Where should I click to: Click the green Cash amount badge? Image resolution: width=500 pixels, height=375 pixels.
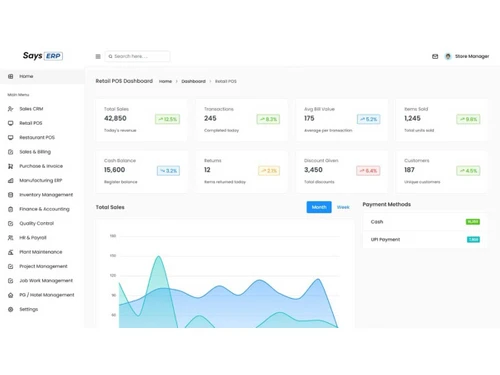(473, 222)
